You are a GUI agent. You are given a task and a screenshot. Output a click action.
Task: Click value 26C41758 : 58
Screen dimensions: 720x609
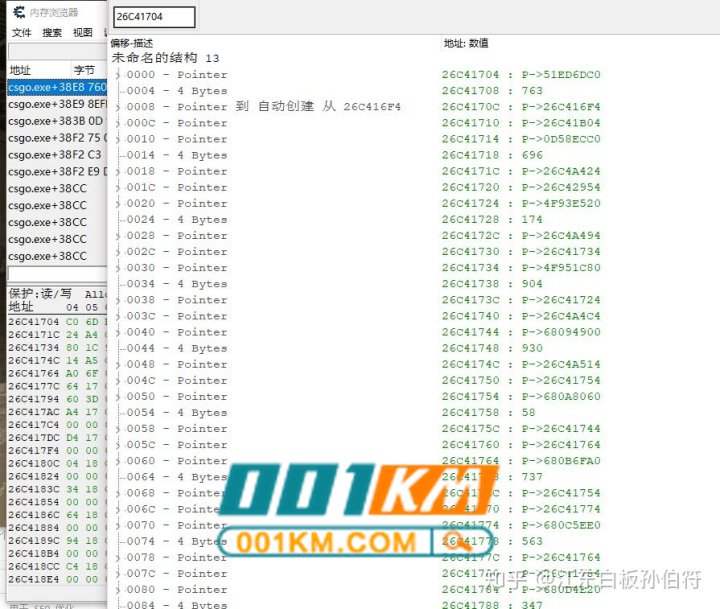pos(489,412)
